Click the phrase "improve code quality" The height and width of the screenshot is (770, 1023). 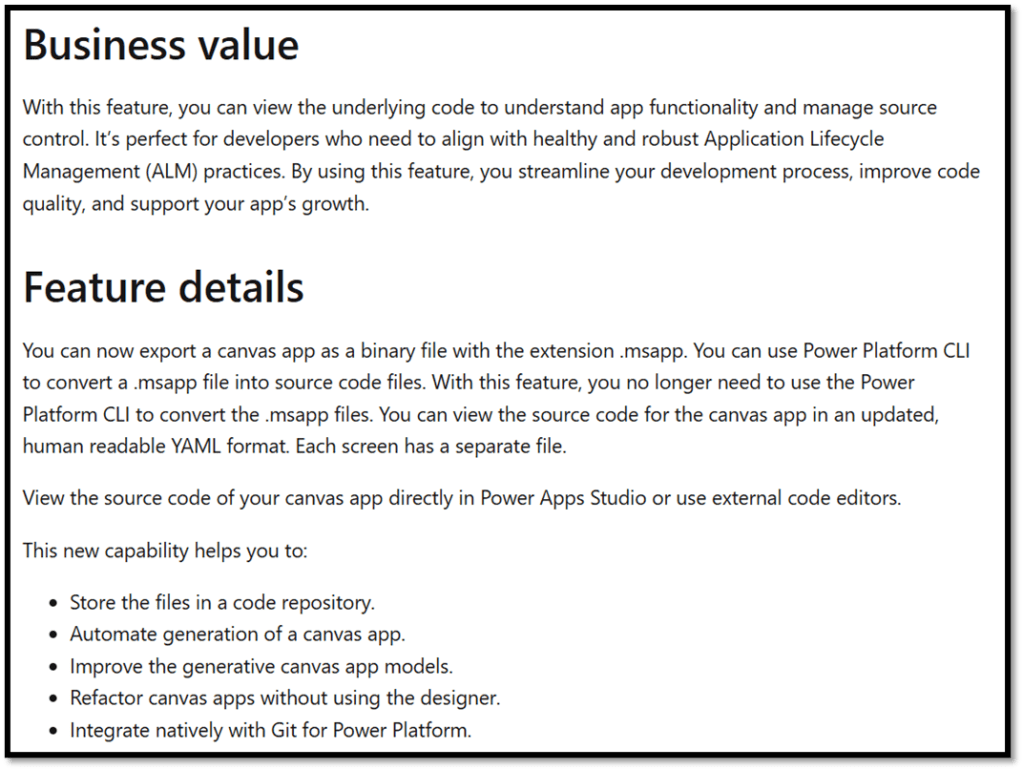coord(900,171)
